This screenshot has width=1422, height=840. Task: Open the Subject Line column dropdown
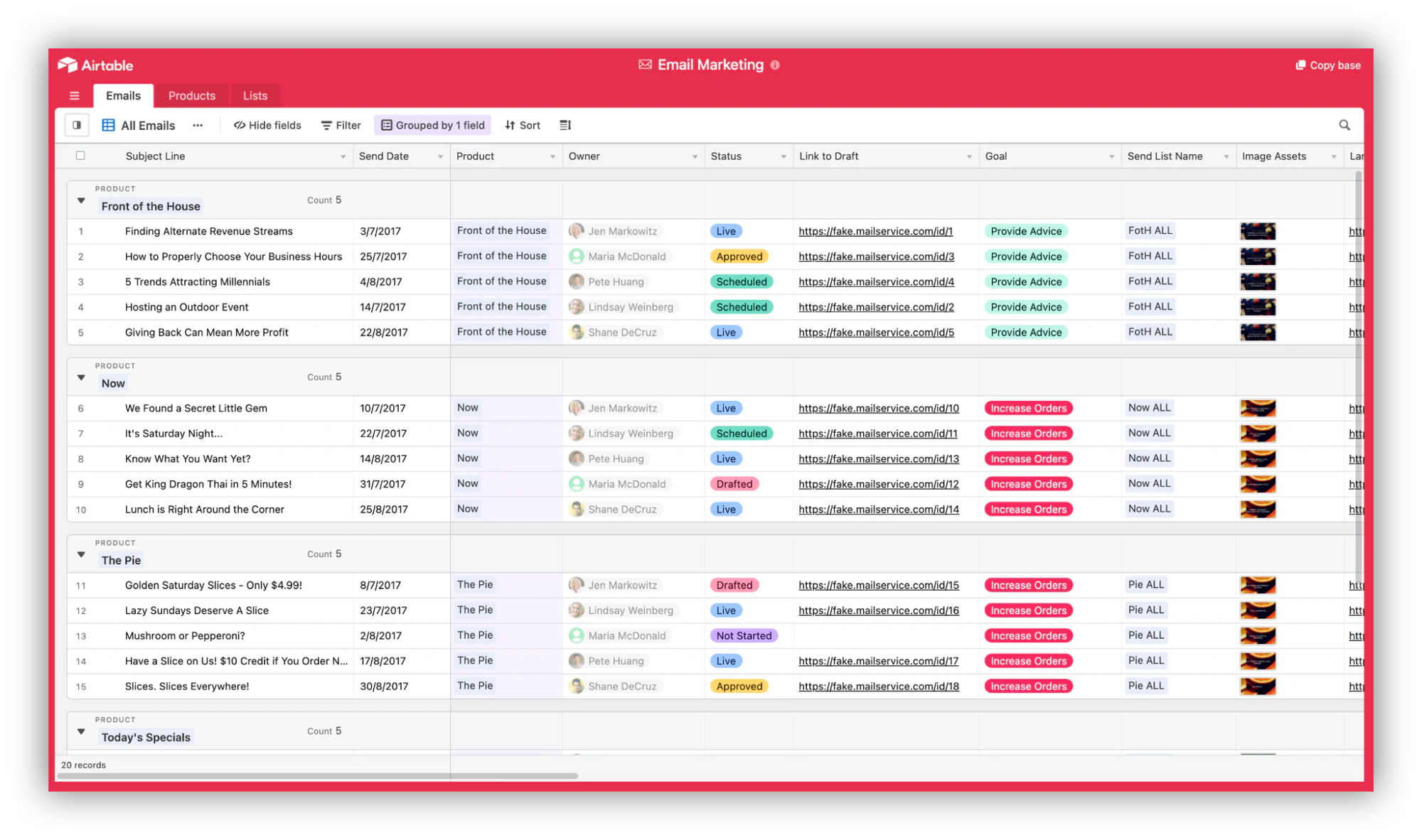pyautogui.click(x=343, y=157)
